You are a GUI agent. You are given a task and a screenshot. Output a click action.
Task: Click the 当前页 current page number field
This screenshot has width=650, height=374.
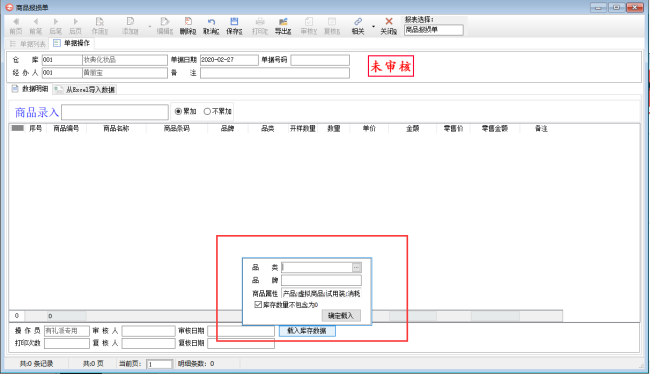click(159, 364)
